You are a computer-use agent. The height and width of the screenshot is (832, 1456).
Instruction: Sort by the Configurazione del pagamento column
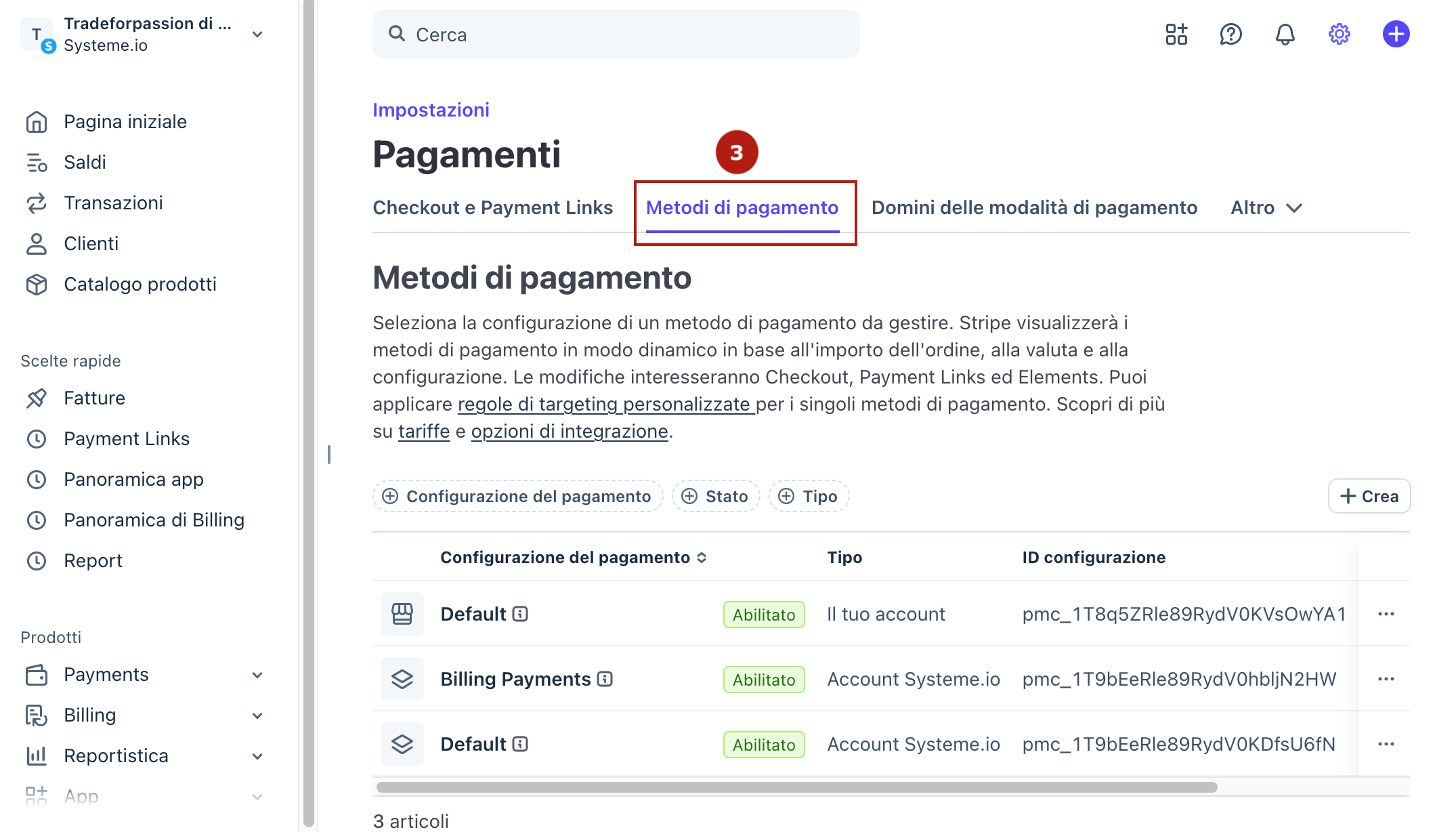point(574,558)
